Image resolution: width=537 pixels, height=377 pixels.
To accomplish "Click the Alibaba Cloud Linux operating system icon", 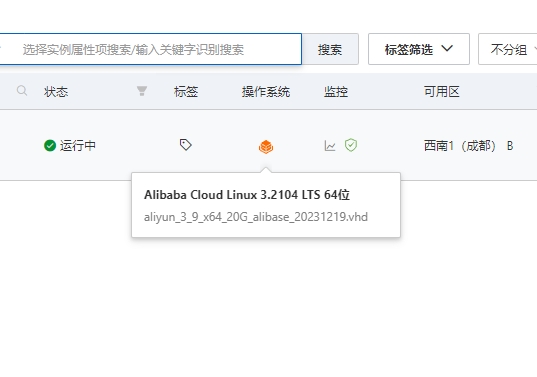I will [266, 147].
